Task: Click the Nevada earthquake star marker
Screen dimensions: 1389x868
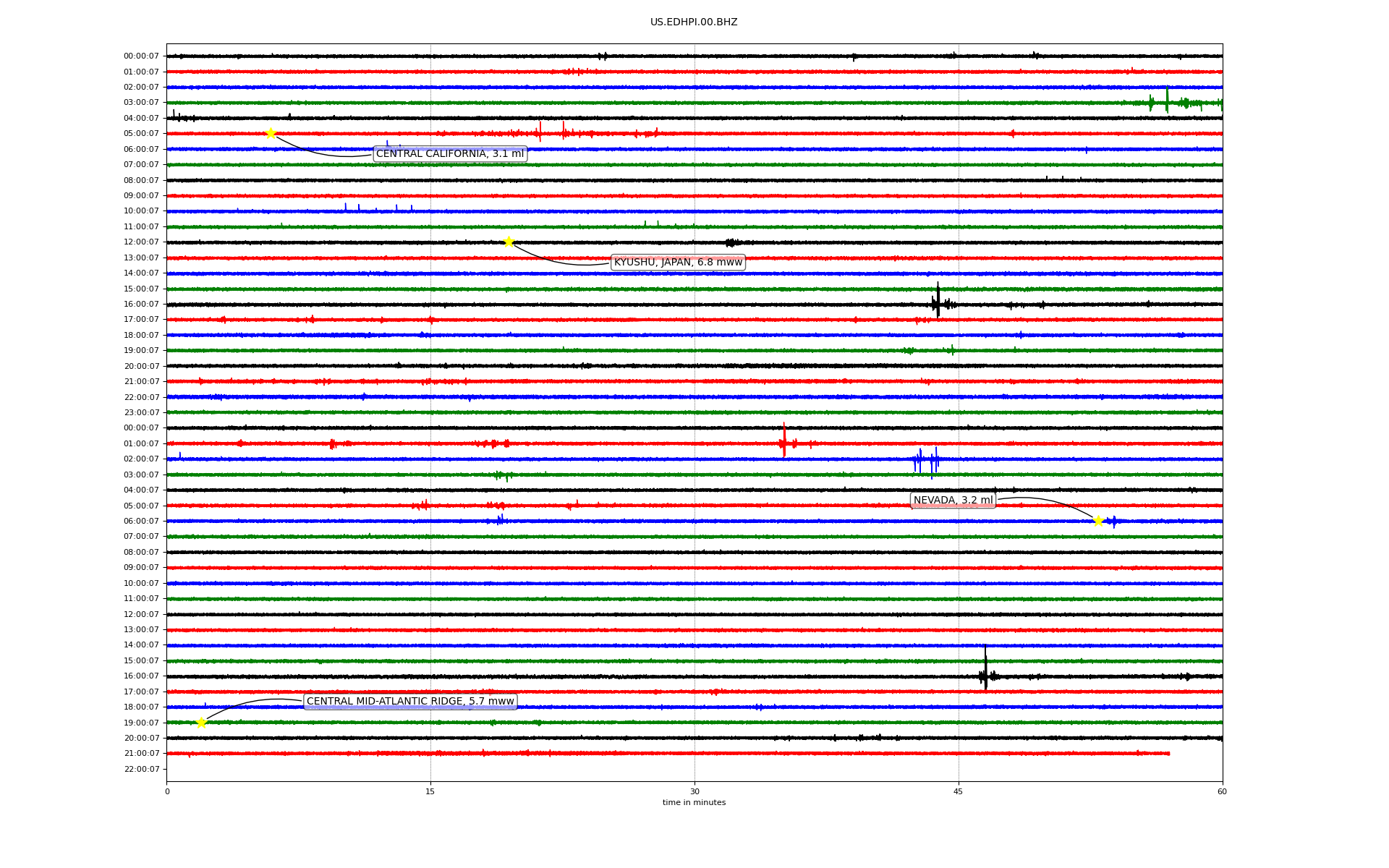Action: pos(1098,521)
